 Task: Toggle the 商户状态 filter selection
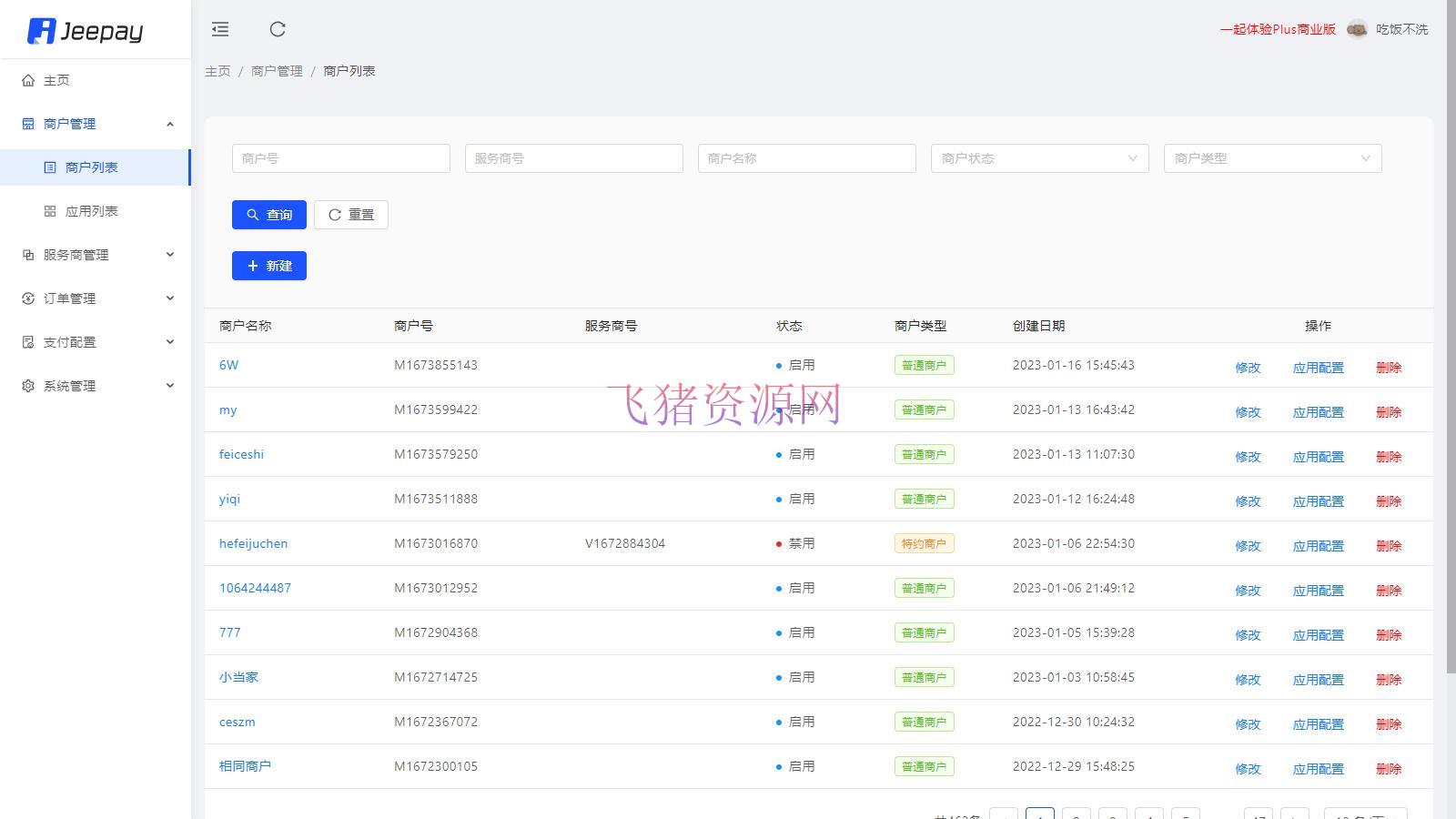click(x=1038, y=157)
